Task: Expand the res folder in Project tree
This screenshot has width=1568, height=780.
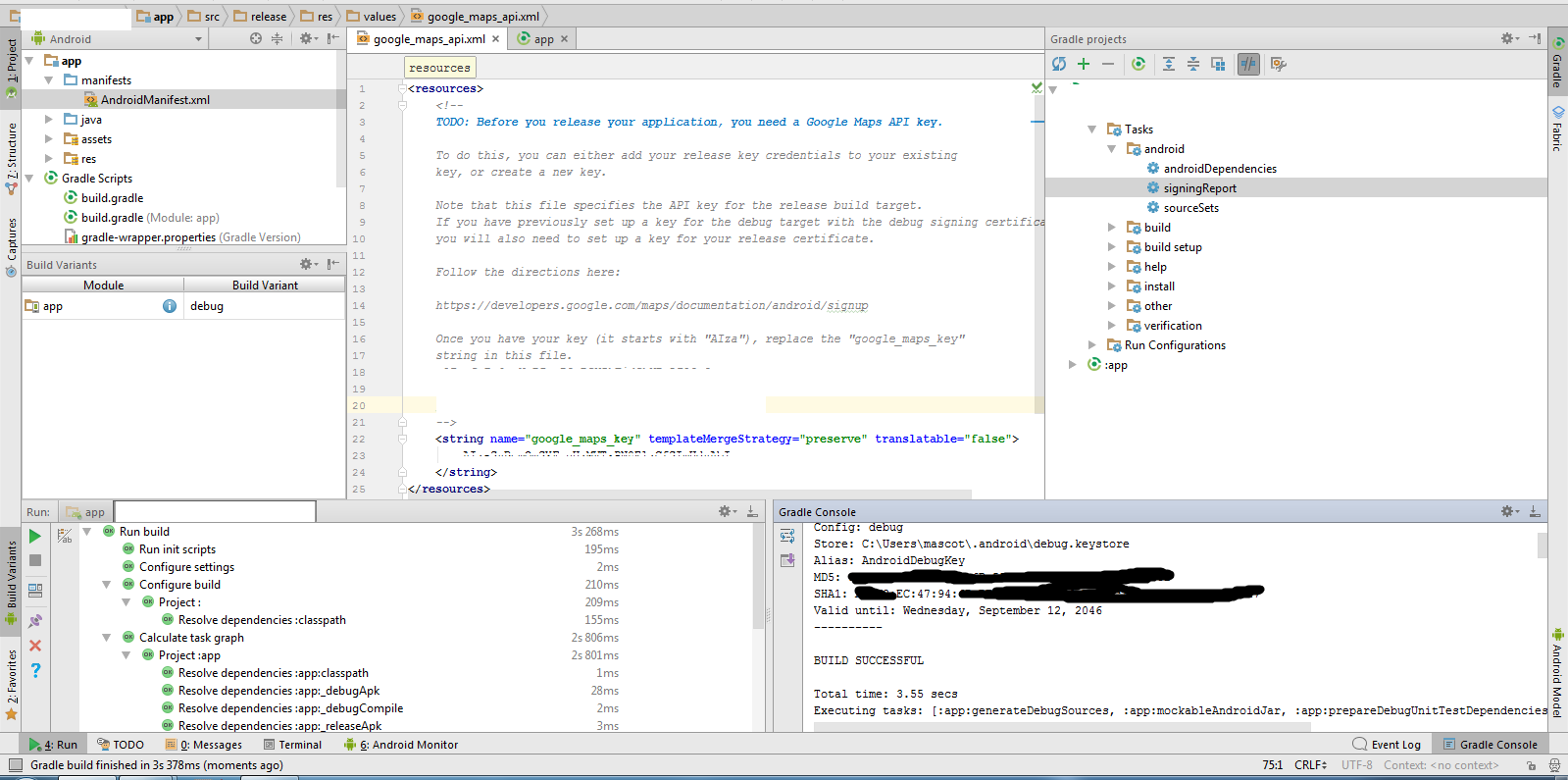Action: pyautogui.click(x=49, y=159)
